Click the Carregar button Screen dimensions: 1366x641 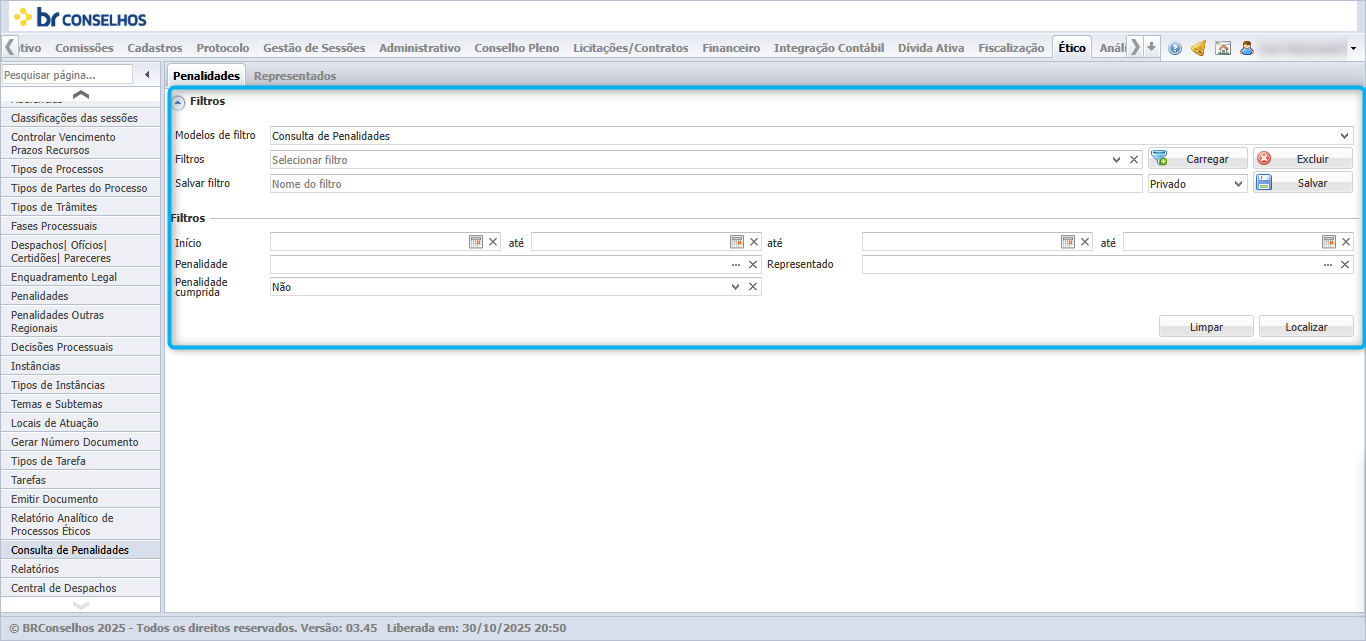point(1198,159)
